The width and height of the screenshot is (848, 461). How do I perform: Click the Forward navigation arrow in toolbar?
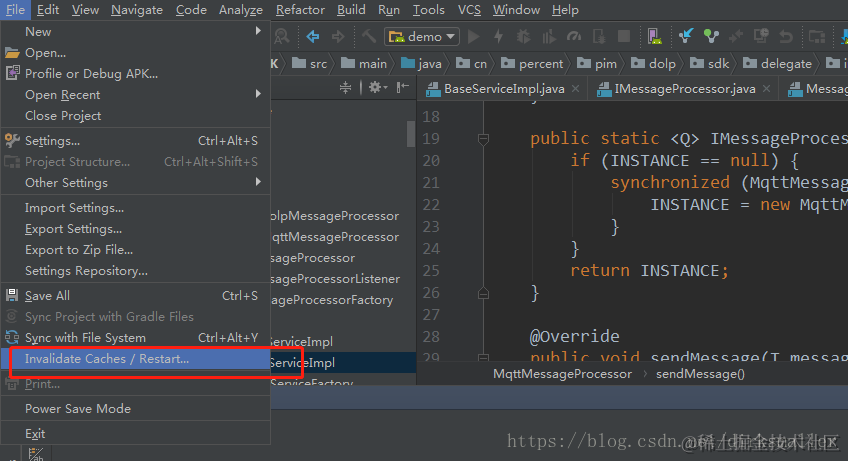[338, 37]
